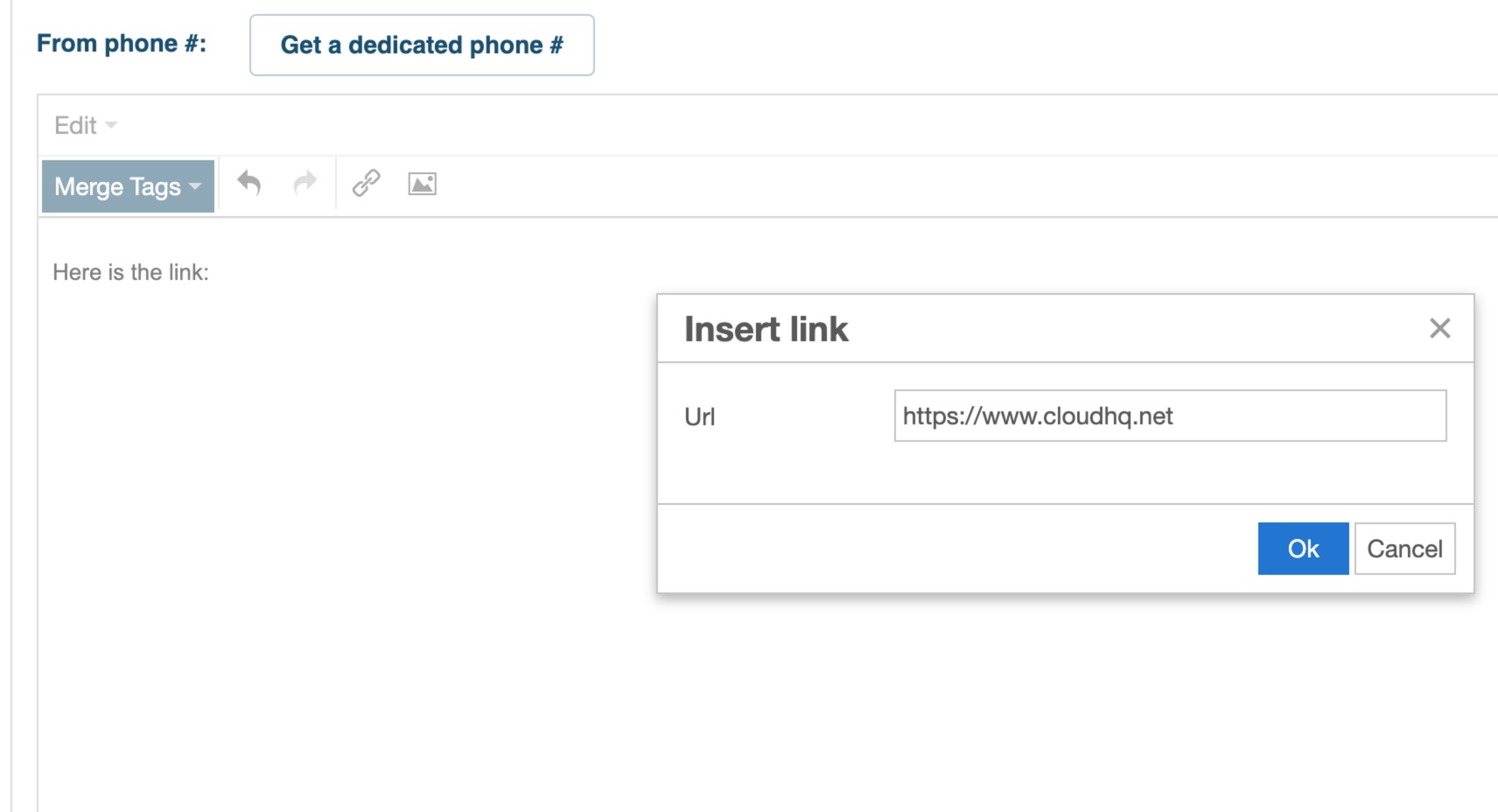Dismiss the dialog using the Cancel button
1498x812 pixels.
point(1404,549)
